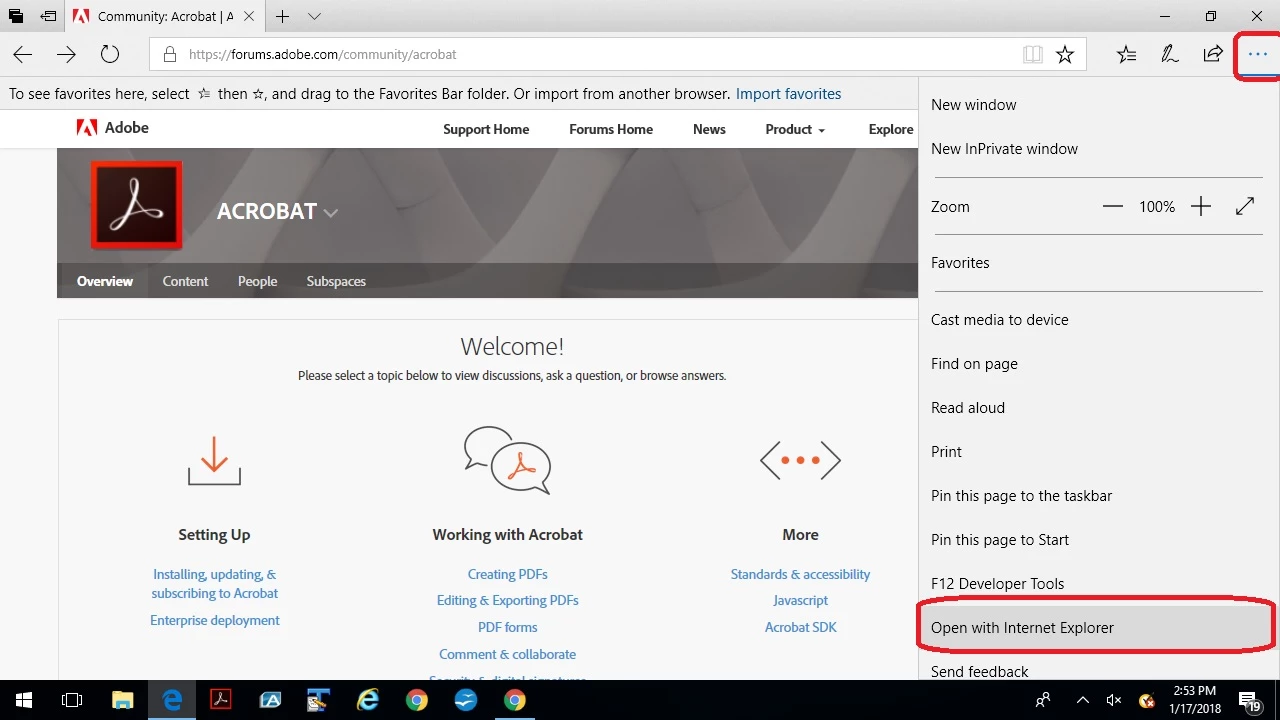Click the browser Back arrow

[x=22, y=55]
